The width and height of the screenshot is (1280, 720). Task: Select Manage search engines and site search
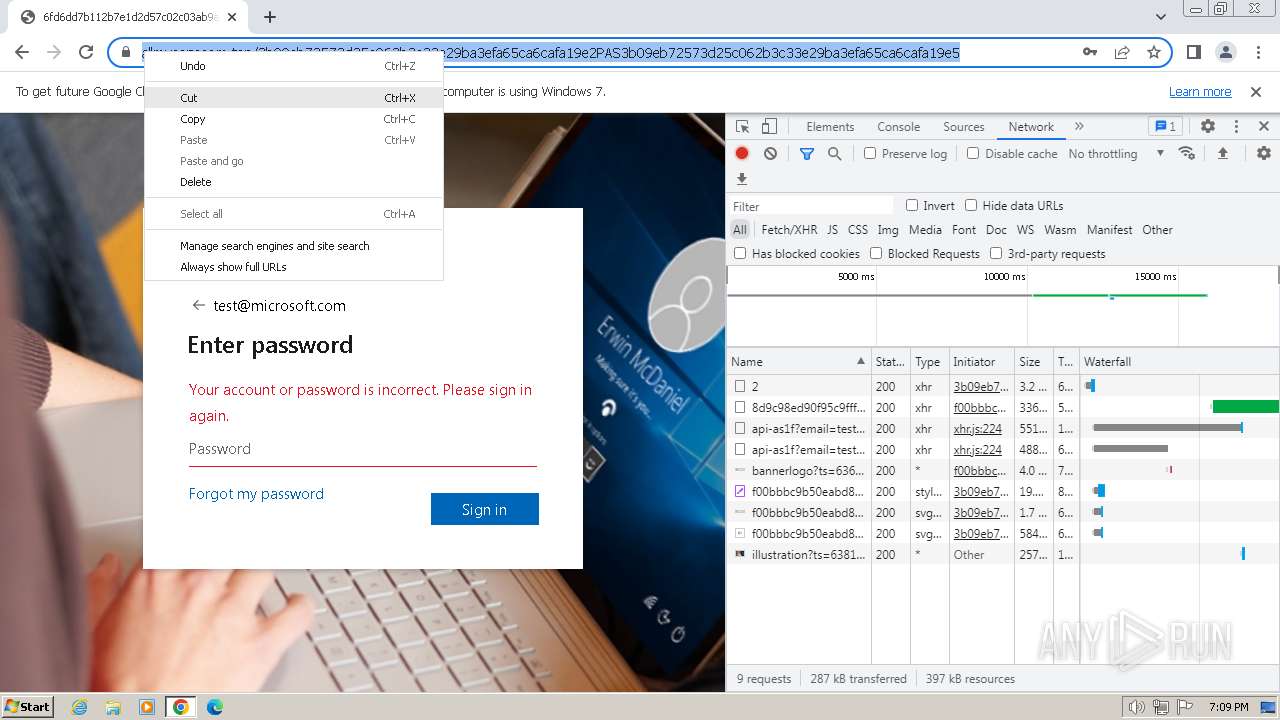294,246
